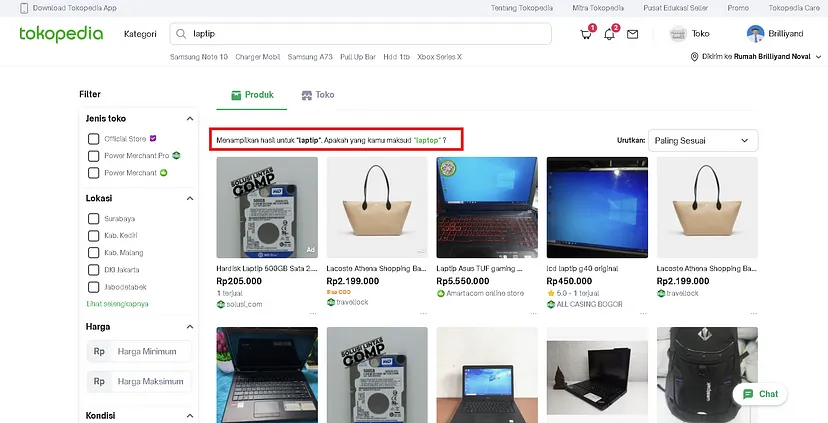Switch to the Produk tab
The height and width of the screenshot is (423, 828).
(252, 95)
